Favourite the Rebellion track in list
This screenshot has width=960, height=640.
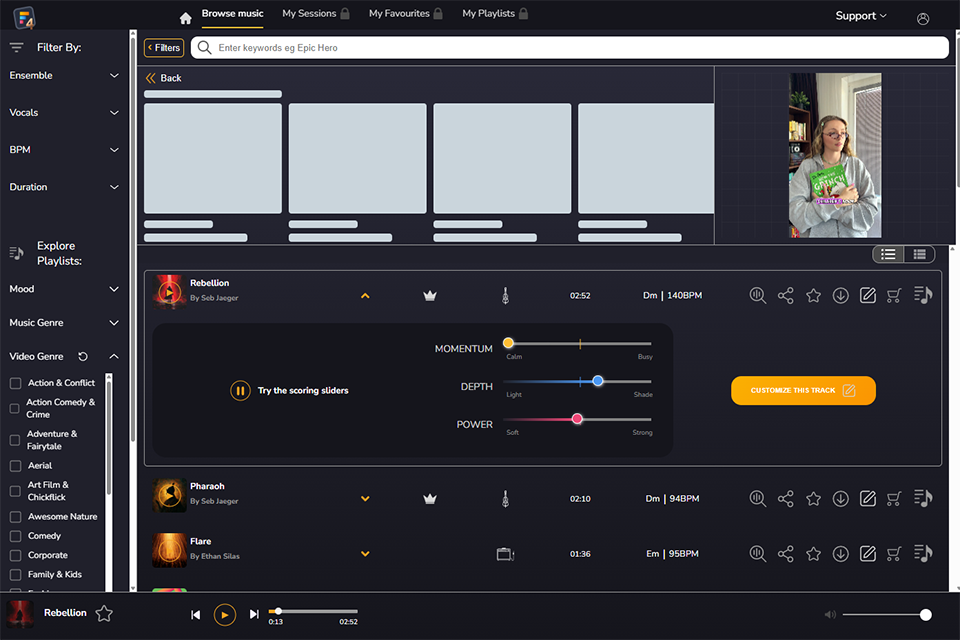813,295
